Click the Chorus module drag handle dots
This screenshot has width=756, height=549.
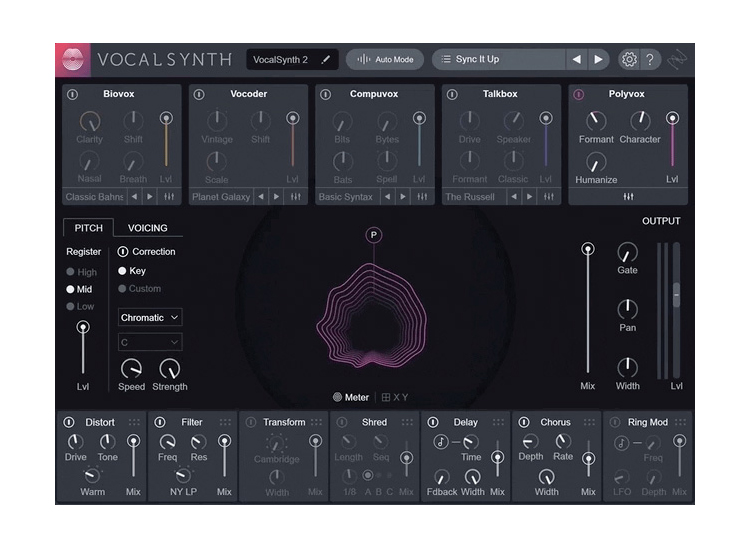(589, 422)
